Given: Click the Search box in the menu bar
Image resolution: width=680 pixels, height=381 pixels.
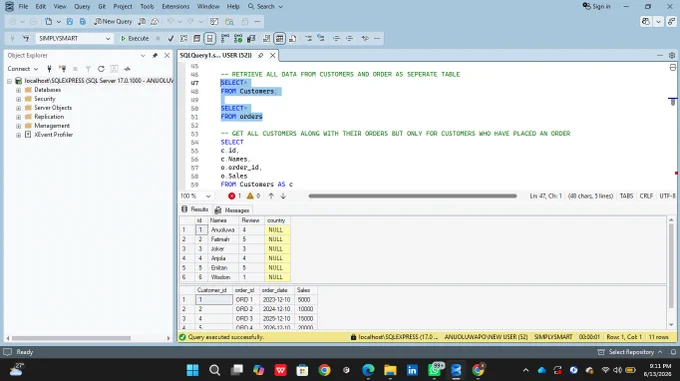Looking at the screenshot, I should point(265,7).
